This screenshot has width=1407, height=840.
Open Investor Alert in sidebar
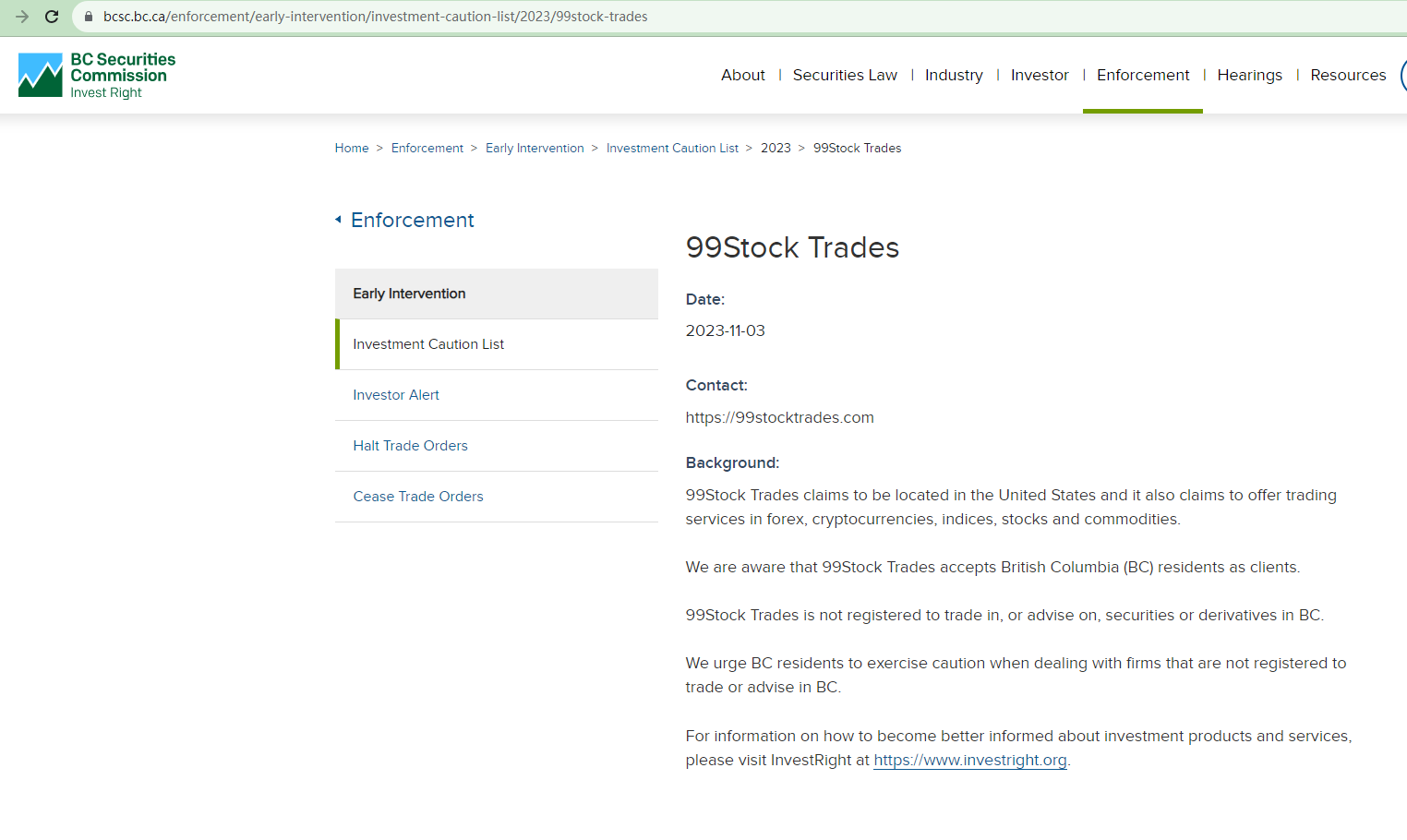point(396,395)
